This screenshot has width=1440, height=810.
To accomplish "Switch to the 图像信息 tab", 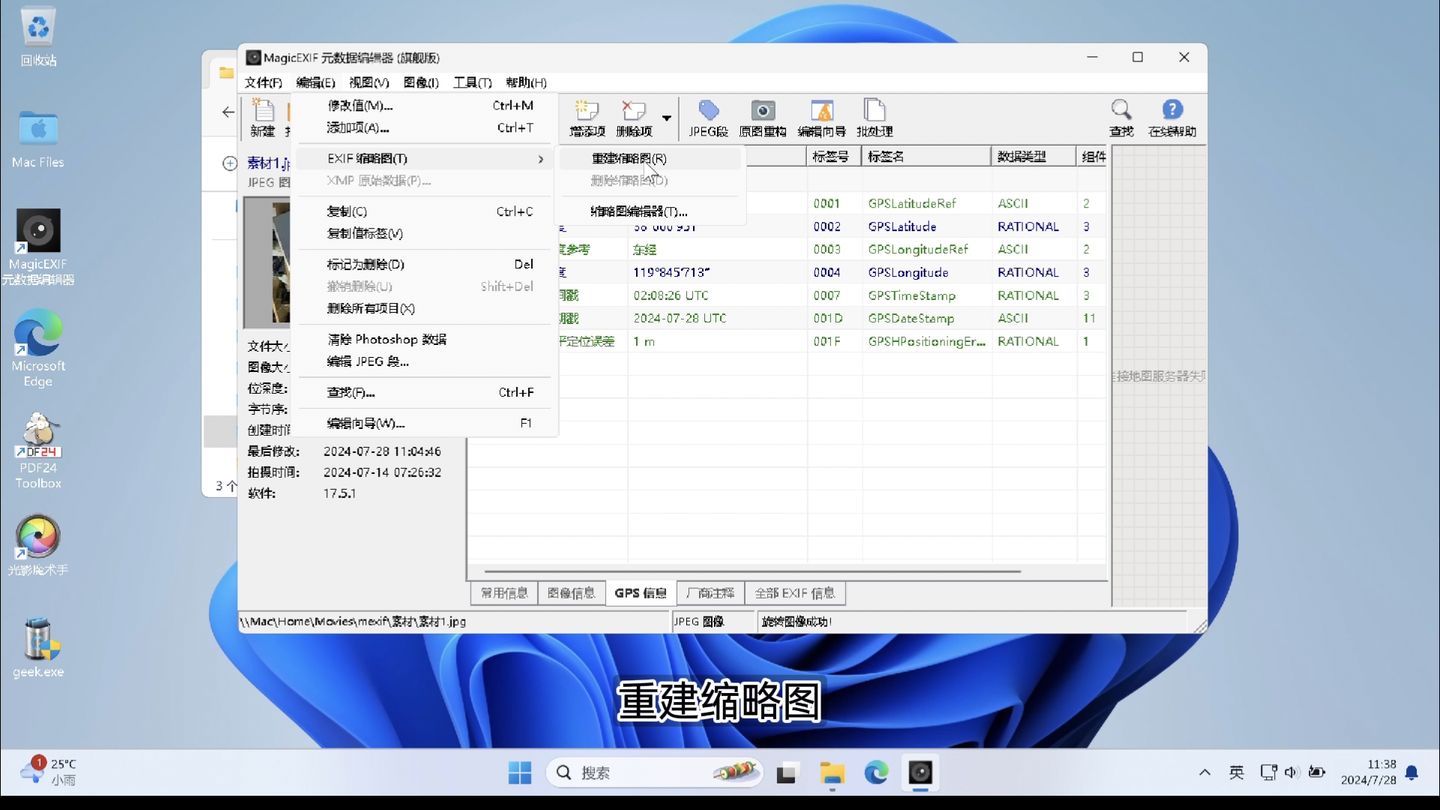I will (571, 593).
